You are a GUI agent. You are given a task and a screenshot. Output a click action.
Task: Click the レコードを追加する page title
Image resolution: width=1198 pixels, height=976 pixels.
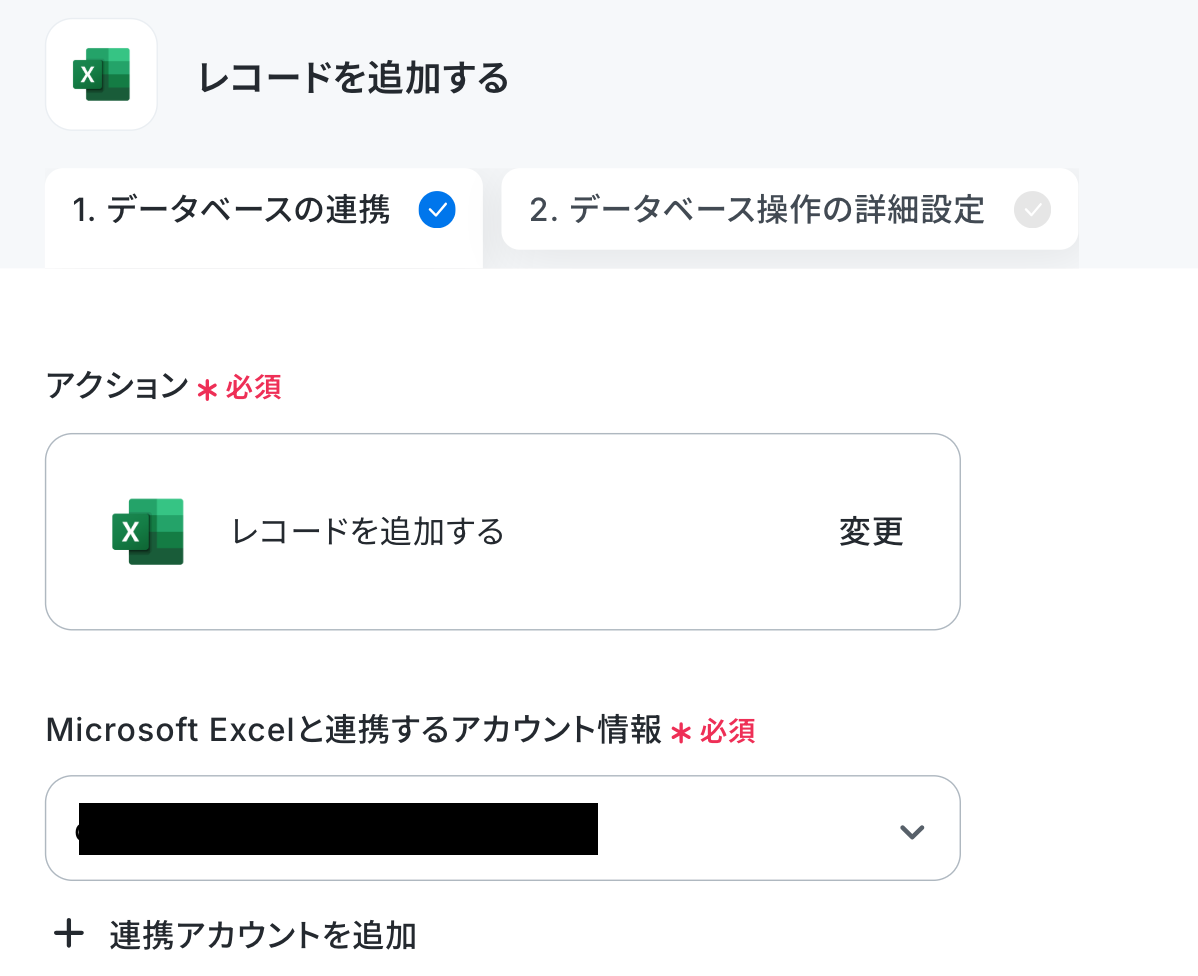pos(354,78)
